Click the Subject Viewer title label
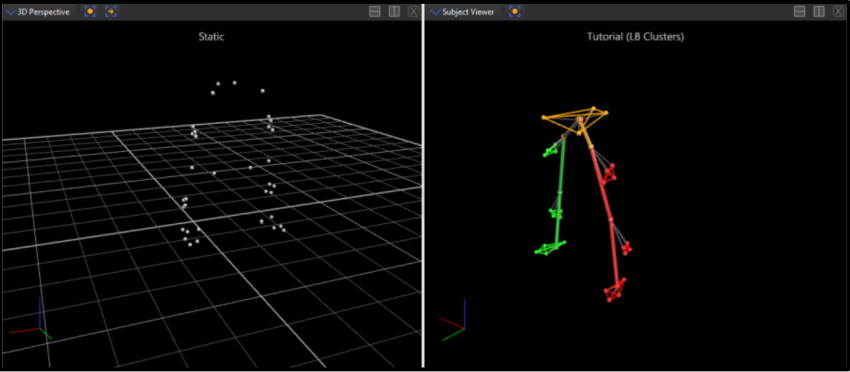This screenshot has width=850, height=372. click(x=468, y=12)
